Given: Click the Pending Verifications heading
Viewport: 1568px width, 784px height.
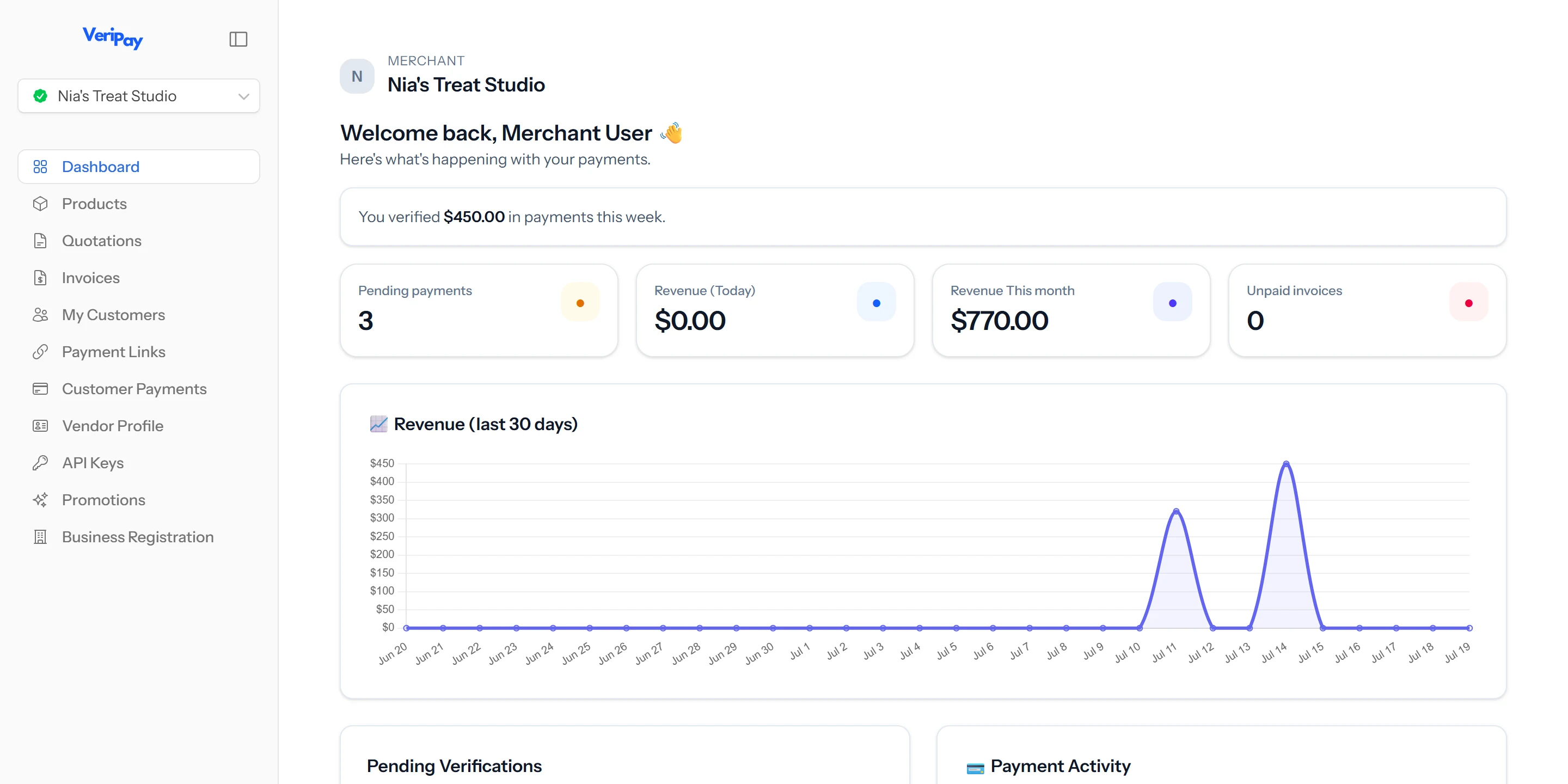Looking at the screenshot, I should [x=454, y=765].
